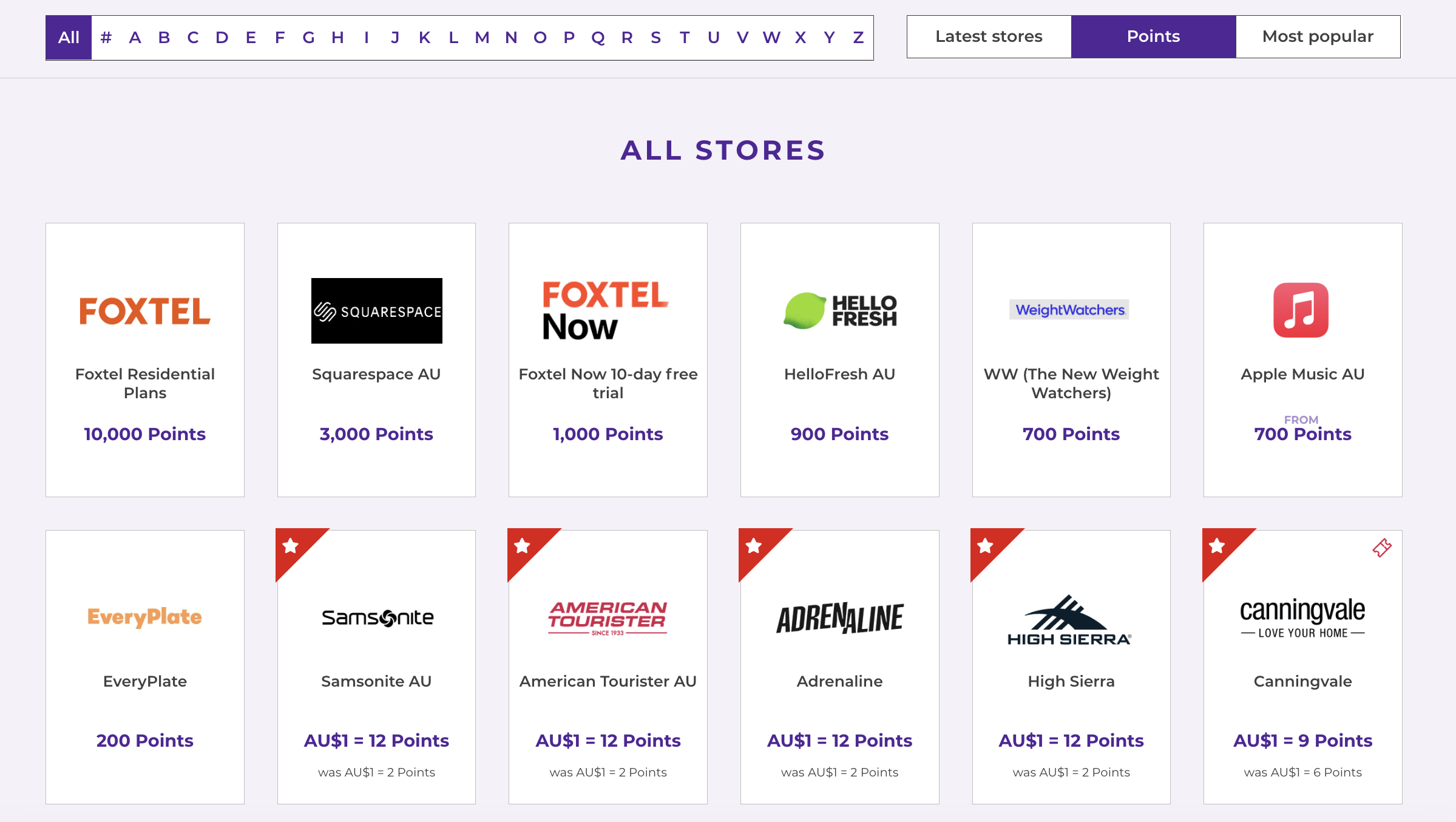Filter stores by letter S
Screen dimensions: 1456x822
click(x=655, y=38)
